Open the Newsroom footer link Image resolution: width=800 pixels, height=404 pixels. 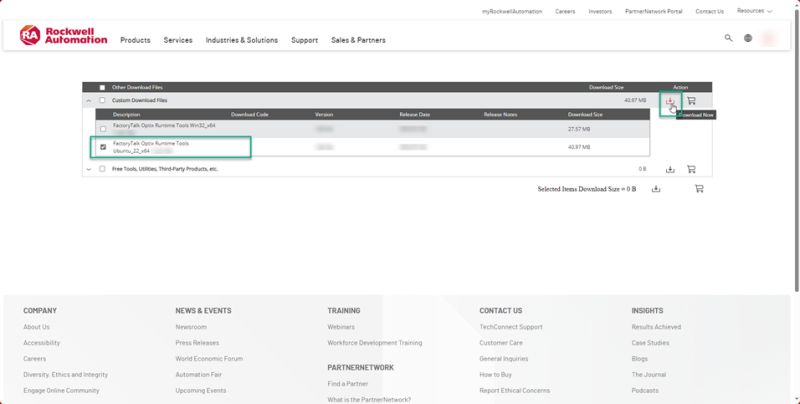coord(191,327)
